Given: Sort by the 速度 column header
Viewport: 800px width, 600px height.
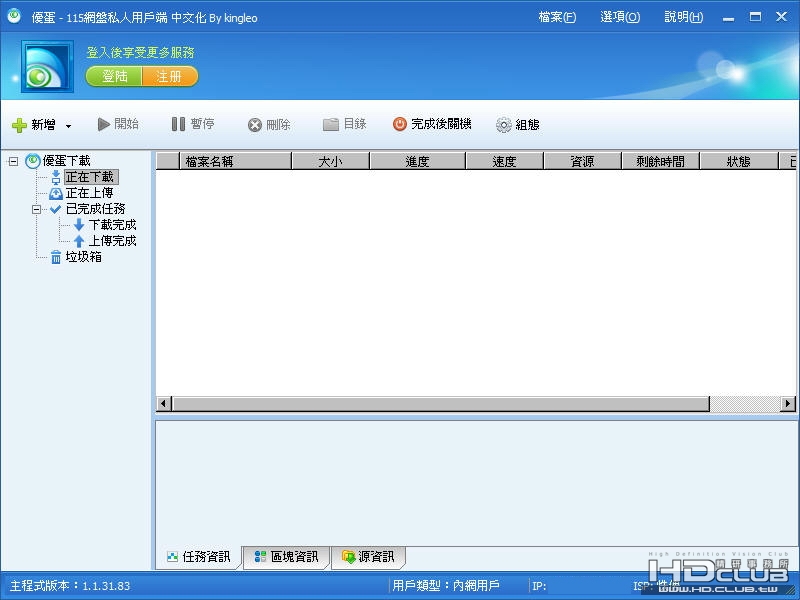Looking at the screenshot, I should (x=505, y=161).
